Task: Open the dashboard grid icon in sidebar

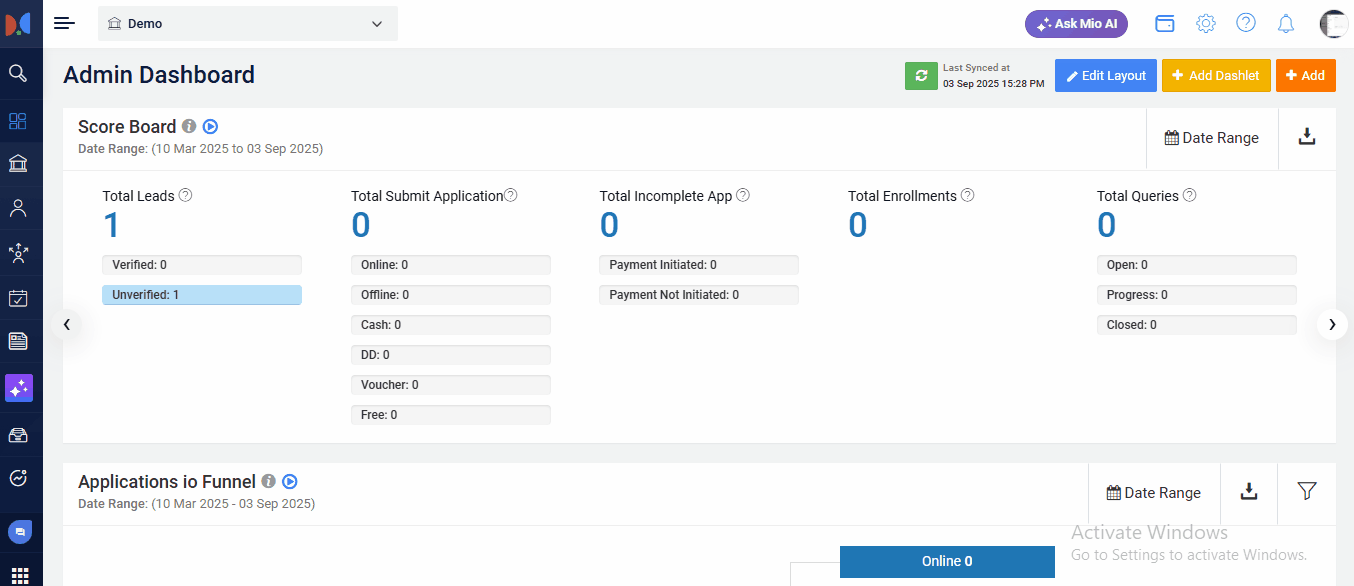Action: (18, 121)
